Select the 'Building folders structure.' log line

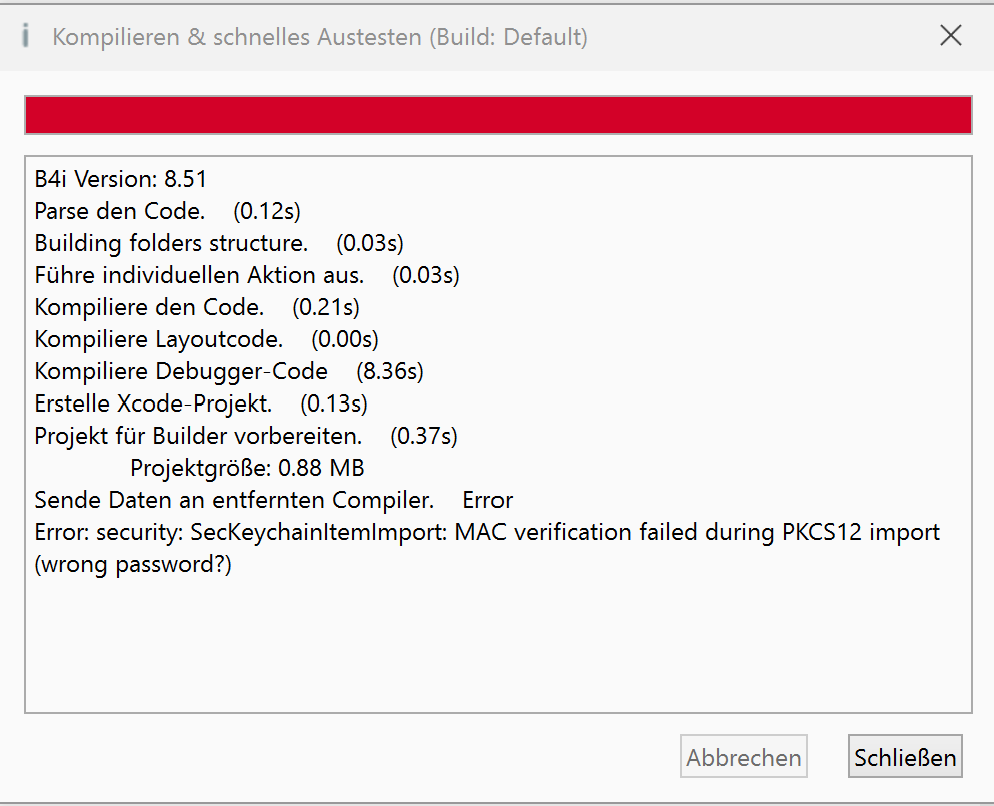(x=171, y=243)
